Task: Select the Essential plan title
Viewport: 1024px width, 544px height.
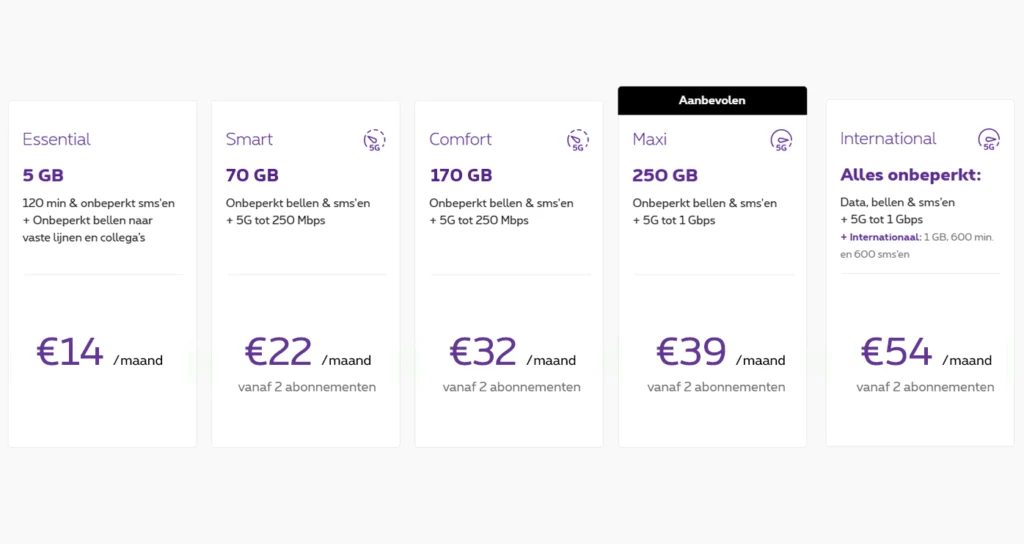Action: point(56,139)
